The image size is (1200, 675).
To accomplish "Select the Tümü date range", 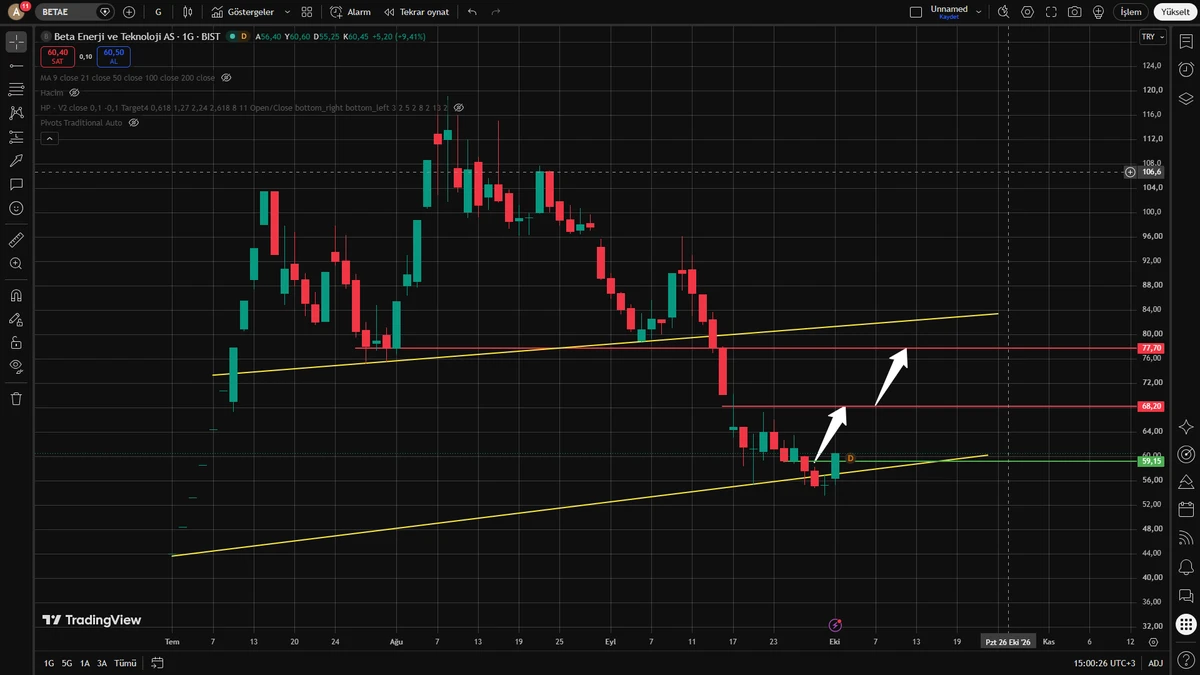I will pyautogui.click(x=125, y=663).
